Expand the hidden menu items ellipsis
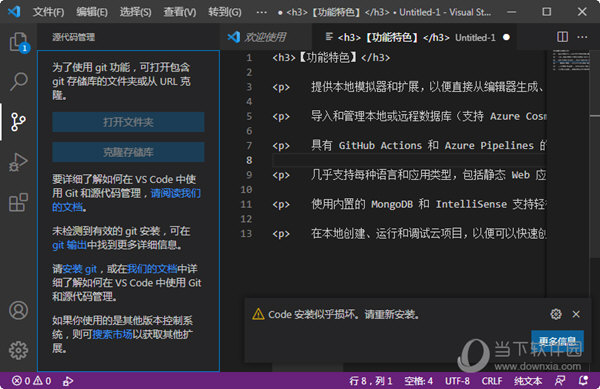 tap(262, 12)
